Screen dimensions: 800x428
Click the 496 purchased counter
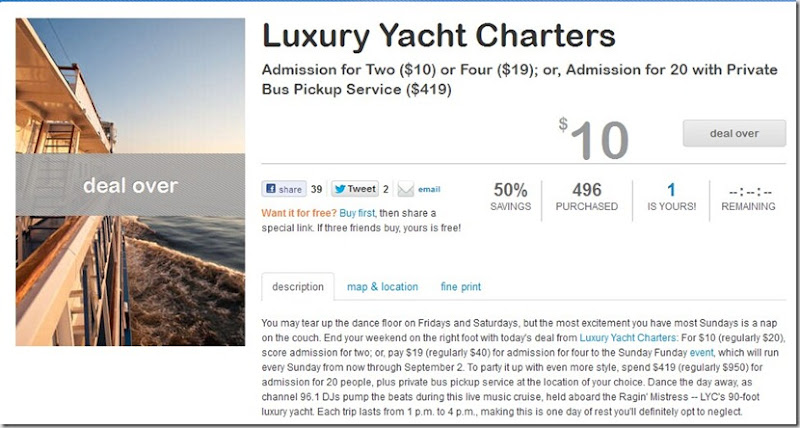pos(587,197)
